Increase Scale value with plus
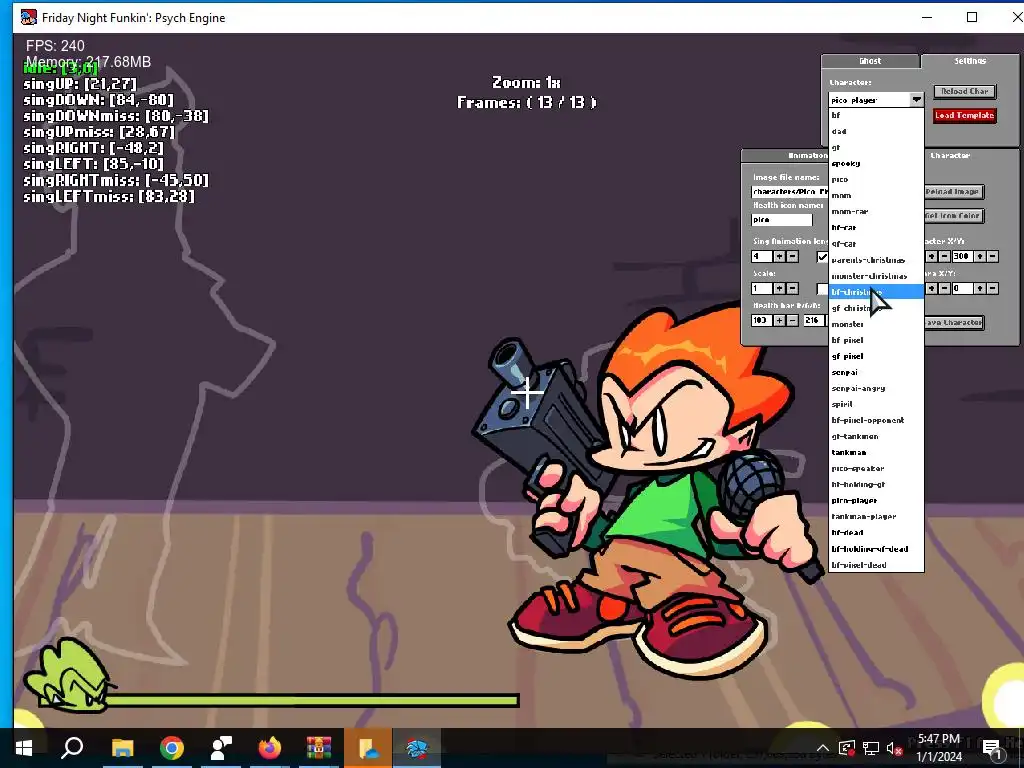 (779, 289)
